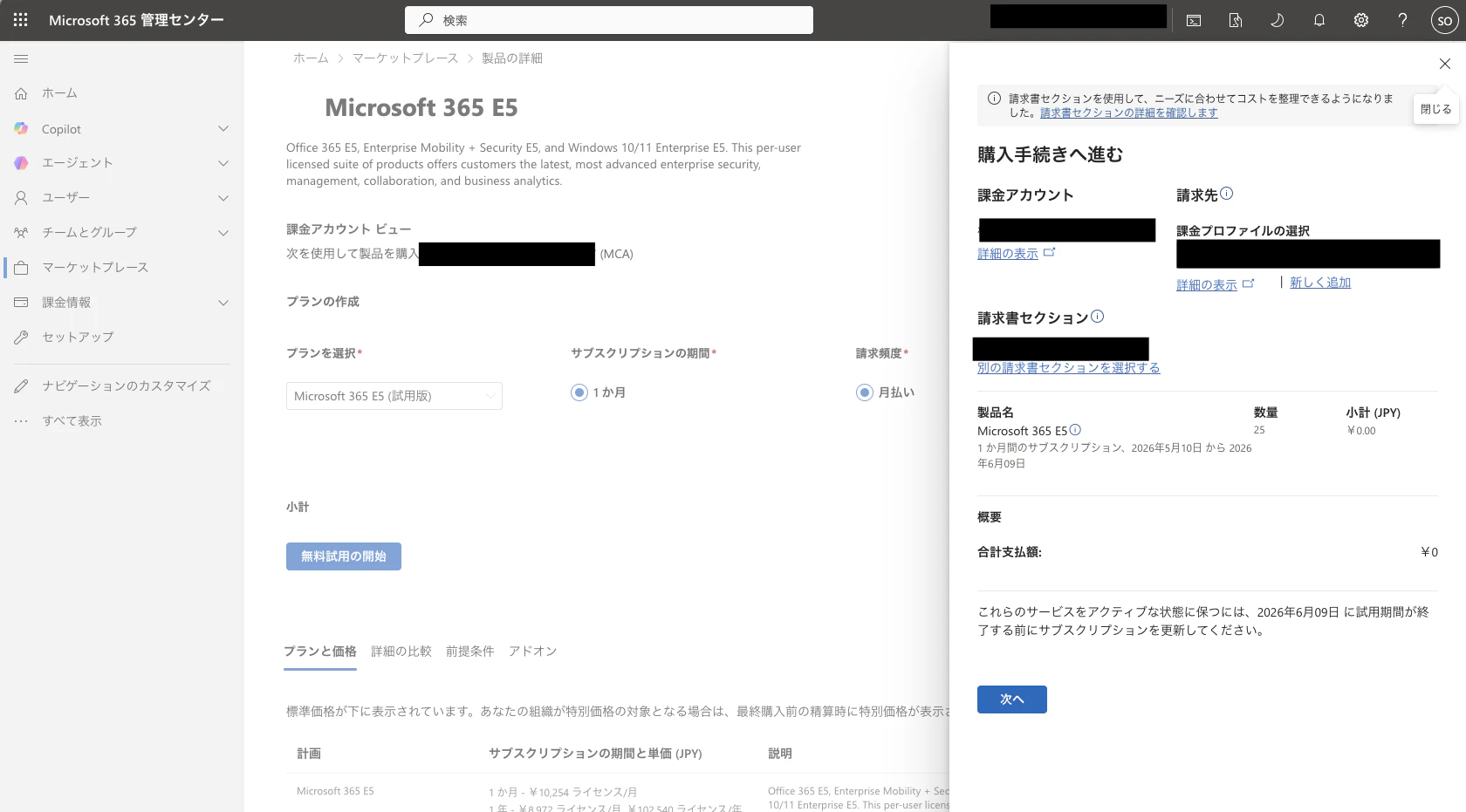
Task: Click 無料試用の開始 button
Action: tap(344, 556)
